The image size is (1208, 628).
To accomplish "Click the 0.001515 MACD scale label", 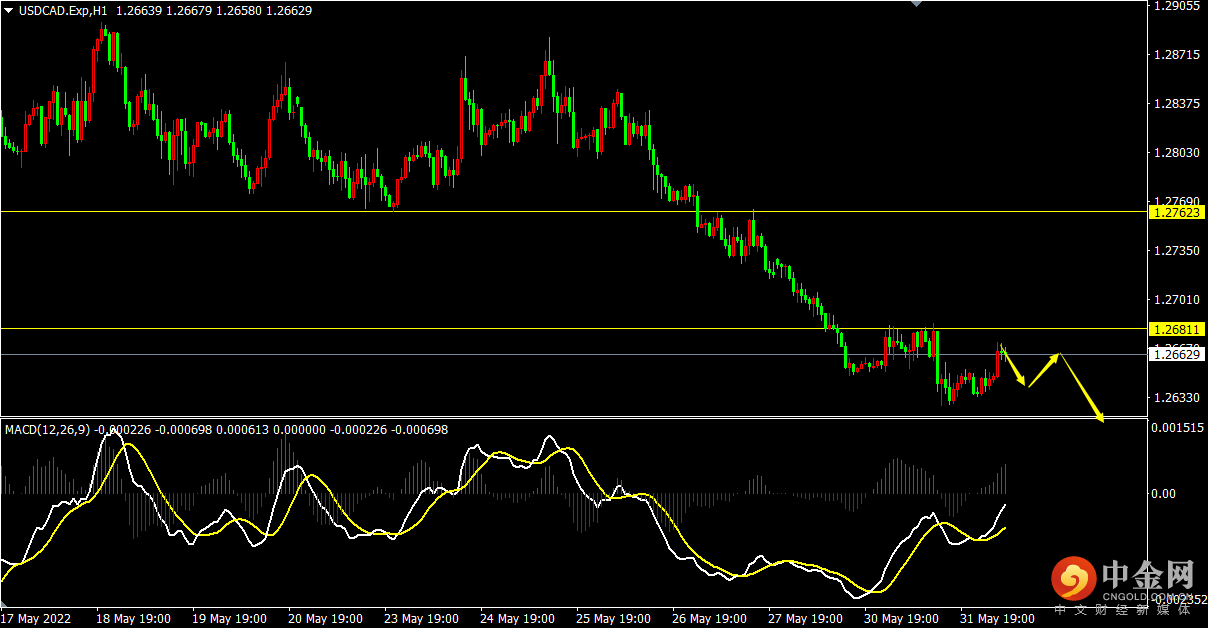I will (x=1178, y=428).
